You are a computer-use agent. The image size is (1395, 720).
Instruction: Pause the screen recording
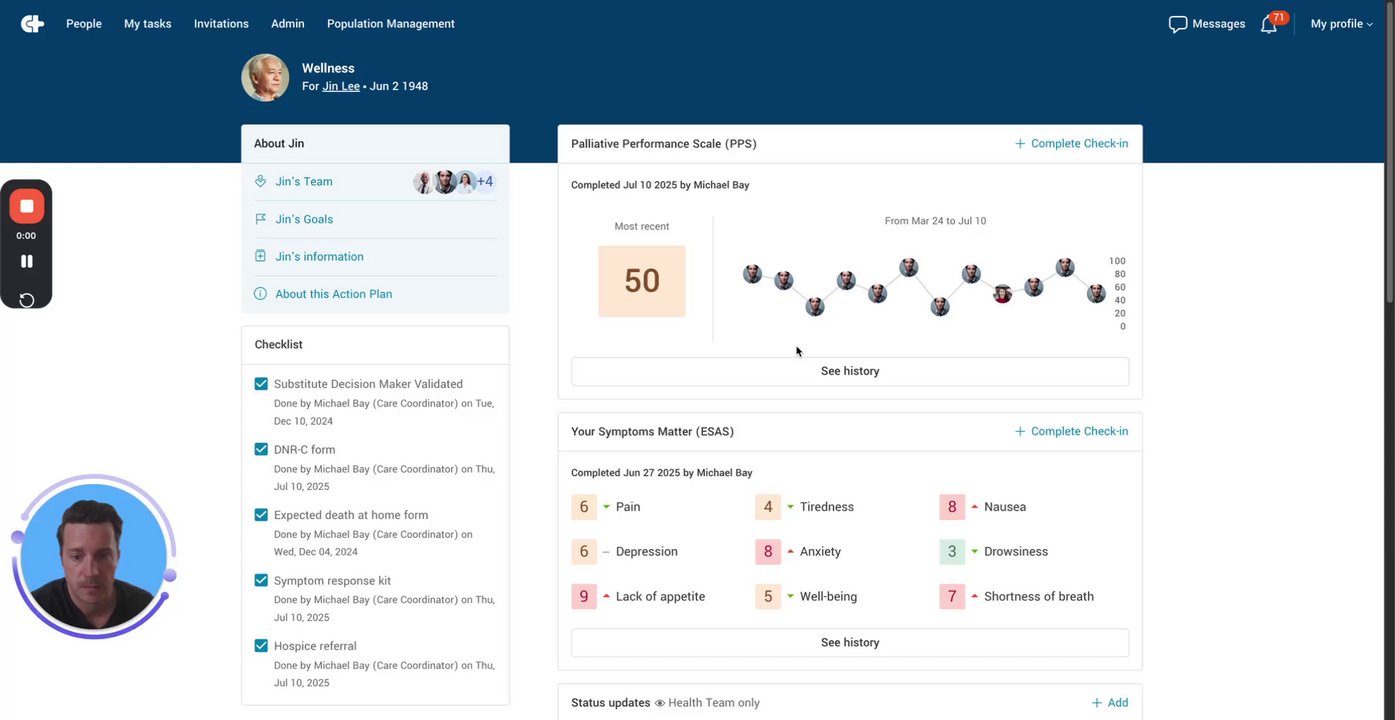(x=27, y=261)
